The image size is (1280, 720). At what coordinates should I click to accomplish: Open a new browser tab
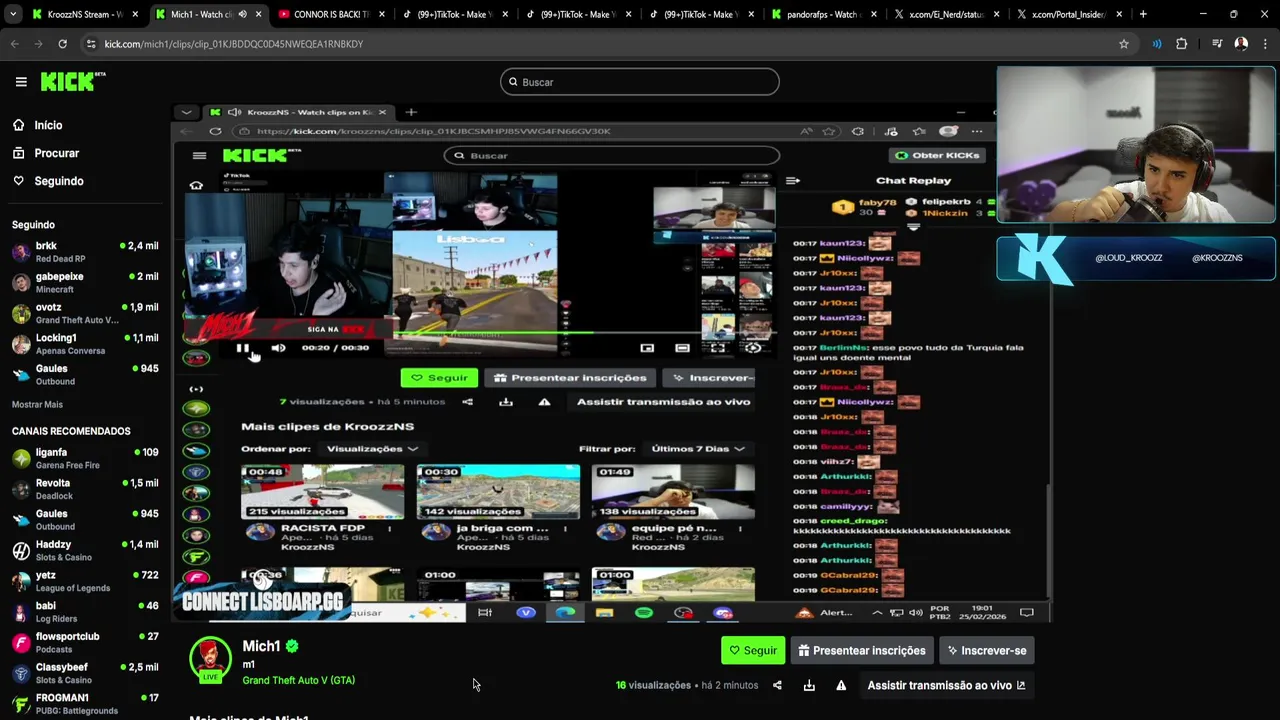coord(1143,14)
